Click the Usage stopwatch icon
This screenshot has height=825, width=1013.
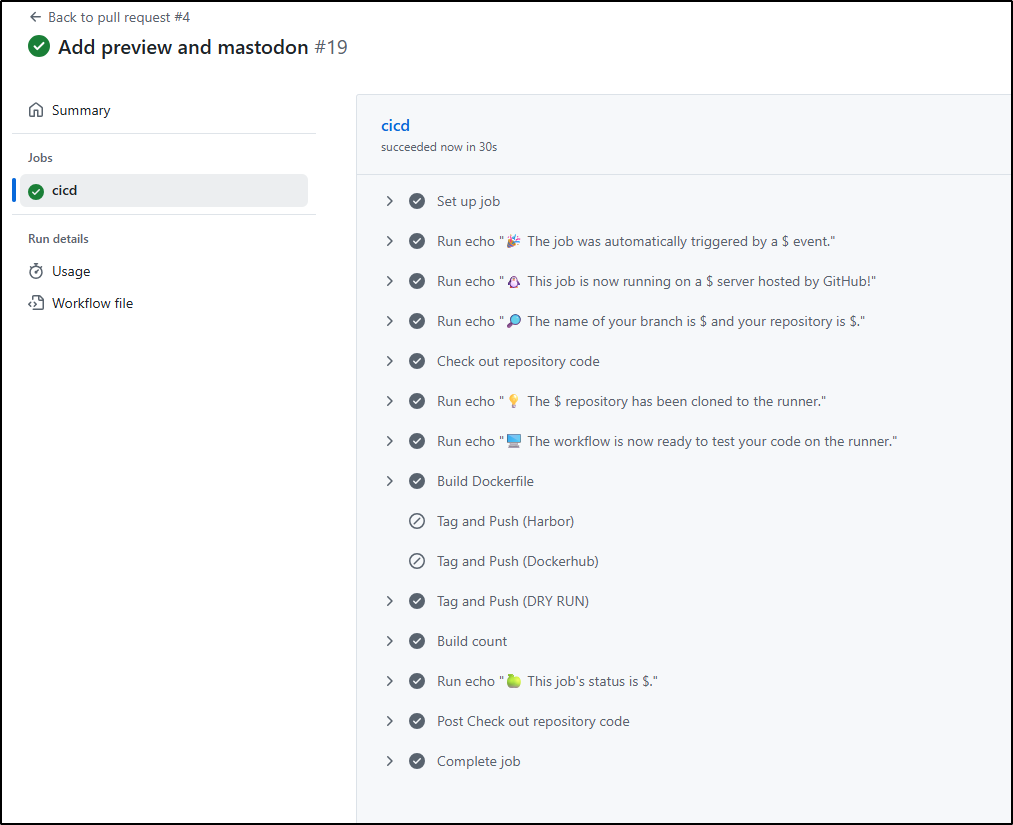[36, 271]
